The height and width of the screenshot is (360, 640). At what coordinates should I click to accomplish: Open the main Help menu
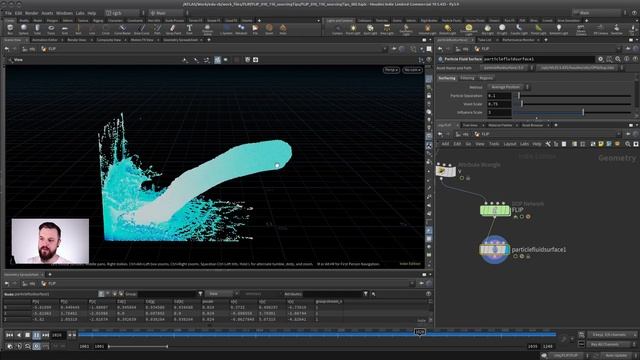click(x=92, y=13)
